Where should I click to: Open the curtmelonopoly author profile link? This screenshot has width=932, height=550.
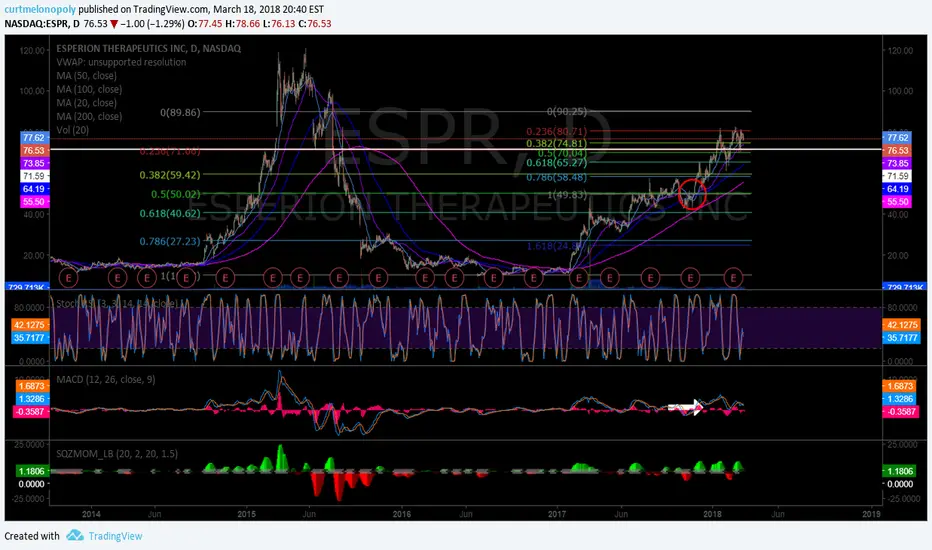40,10
